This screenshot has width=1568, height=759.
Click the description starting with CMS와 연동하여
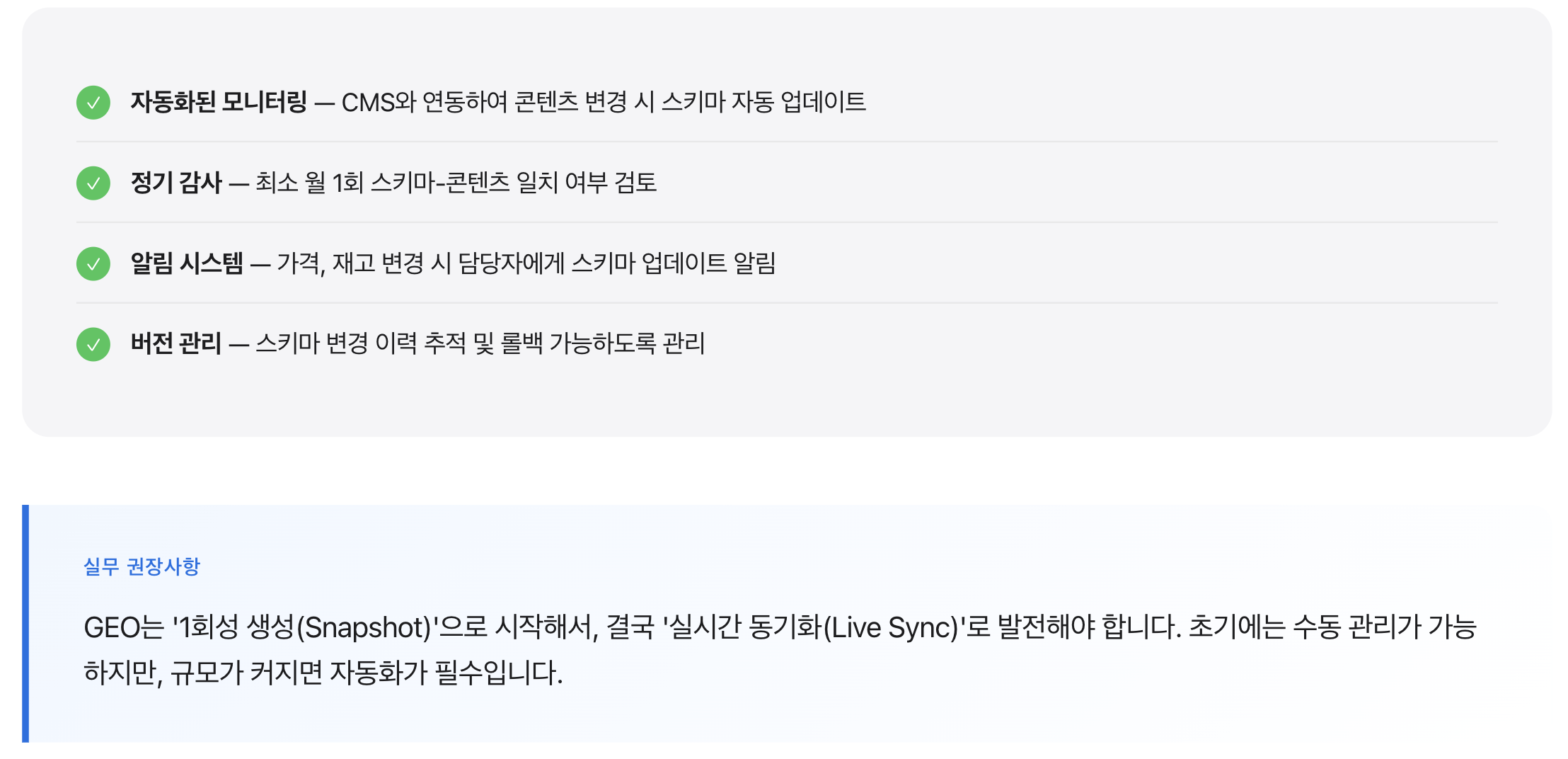point(603,103)
